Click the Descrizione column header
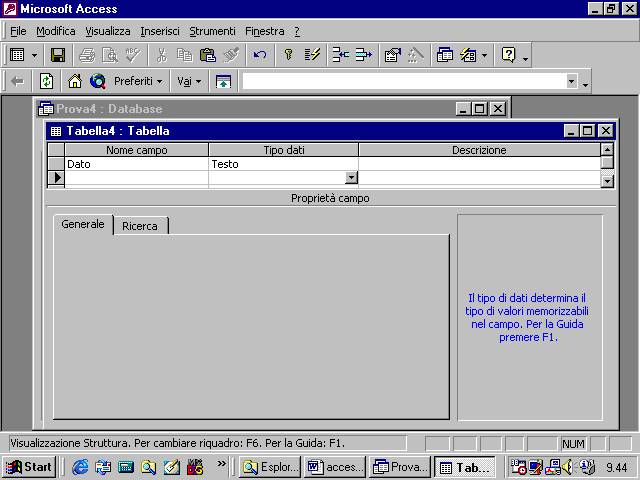 pos(479,150)
